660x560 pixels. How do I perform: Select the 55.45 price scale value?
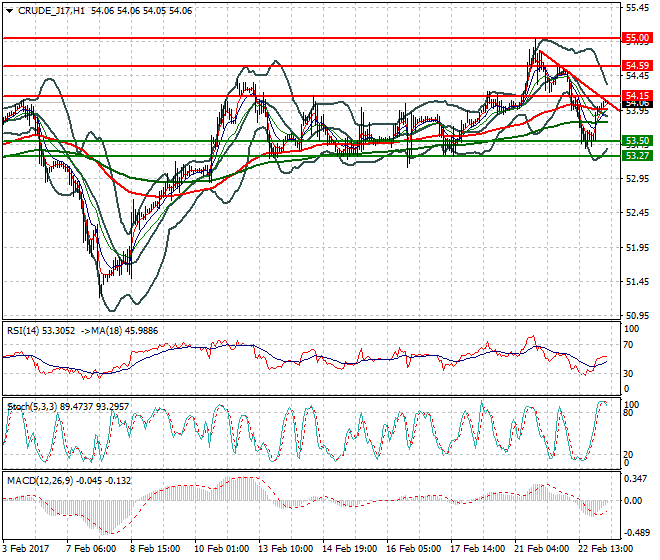637,8
